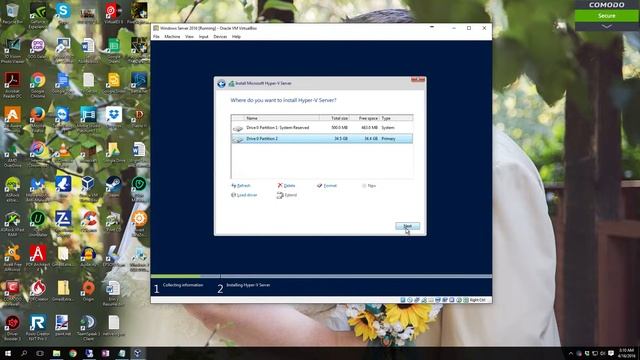Open Mozilla Firefox desktop shortcut

tap(38, 119)
